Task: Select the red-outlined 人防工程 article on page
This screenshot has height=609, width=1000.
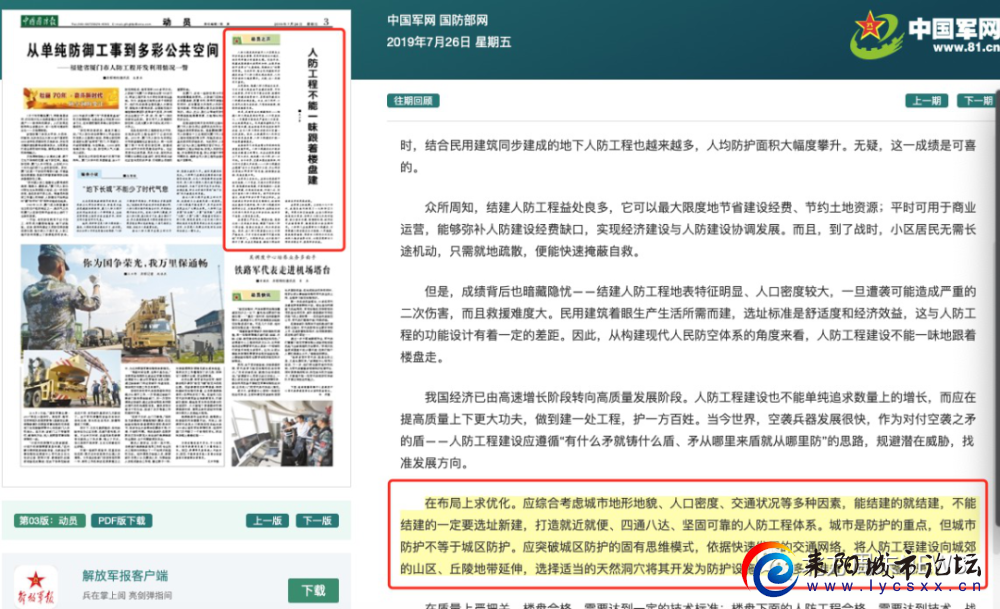Action: pos(283,140)
